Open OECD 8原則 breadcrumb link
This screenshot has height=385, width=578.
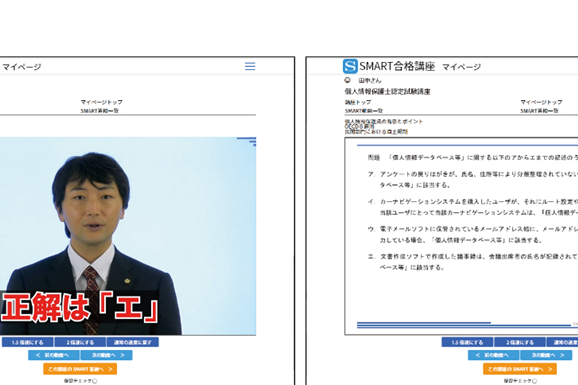coord(360,126)
